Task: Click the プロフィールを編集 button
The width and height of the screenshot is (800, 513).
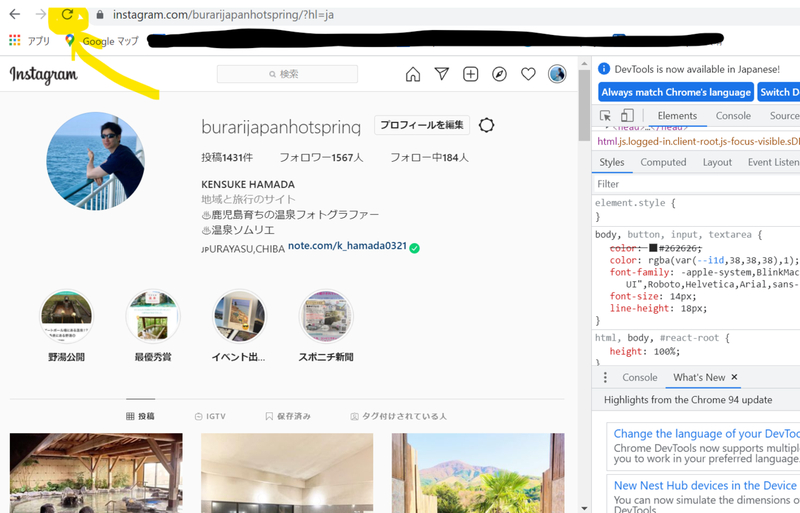Action: click(421, 125)
